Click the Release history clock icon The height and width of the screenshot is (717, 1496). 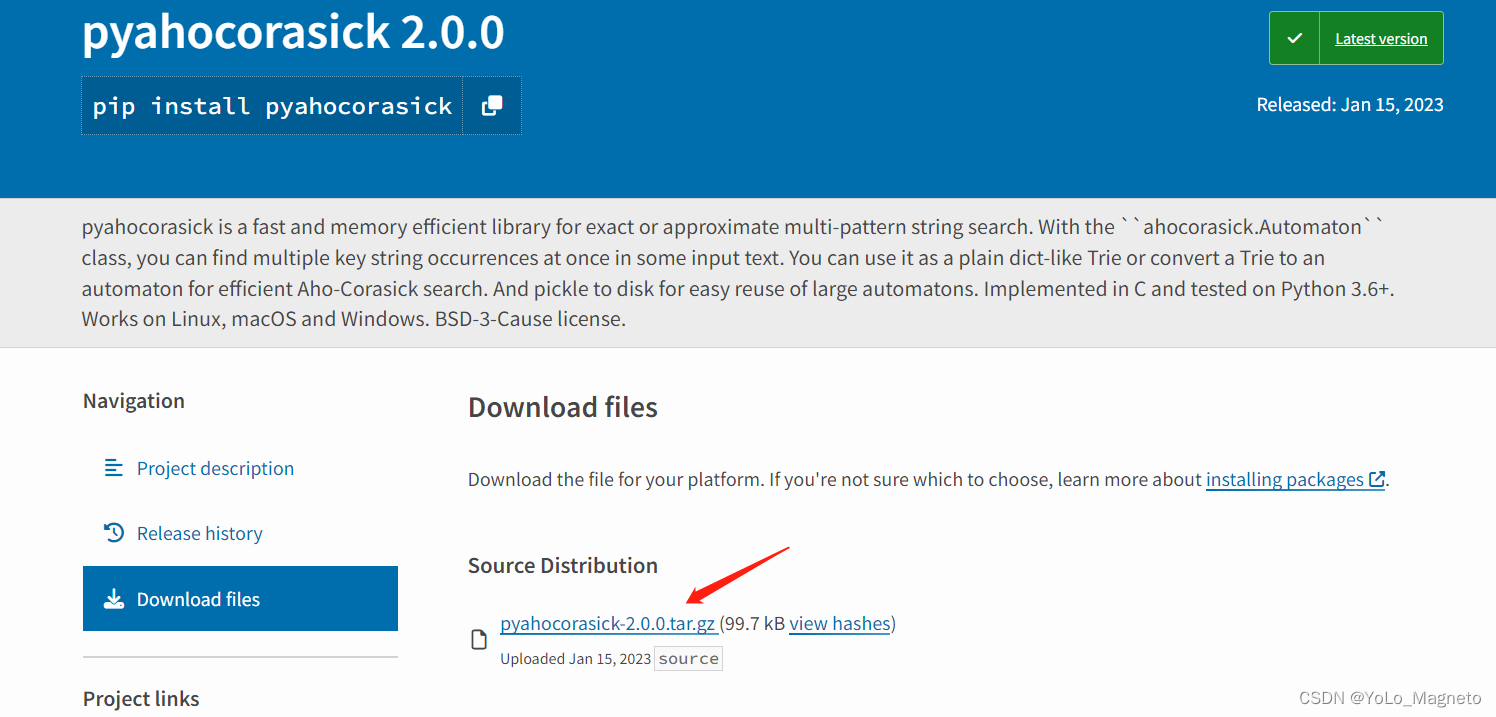(113, 532)
